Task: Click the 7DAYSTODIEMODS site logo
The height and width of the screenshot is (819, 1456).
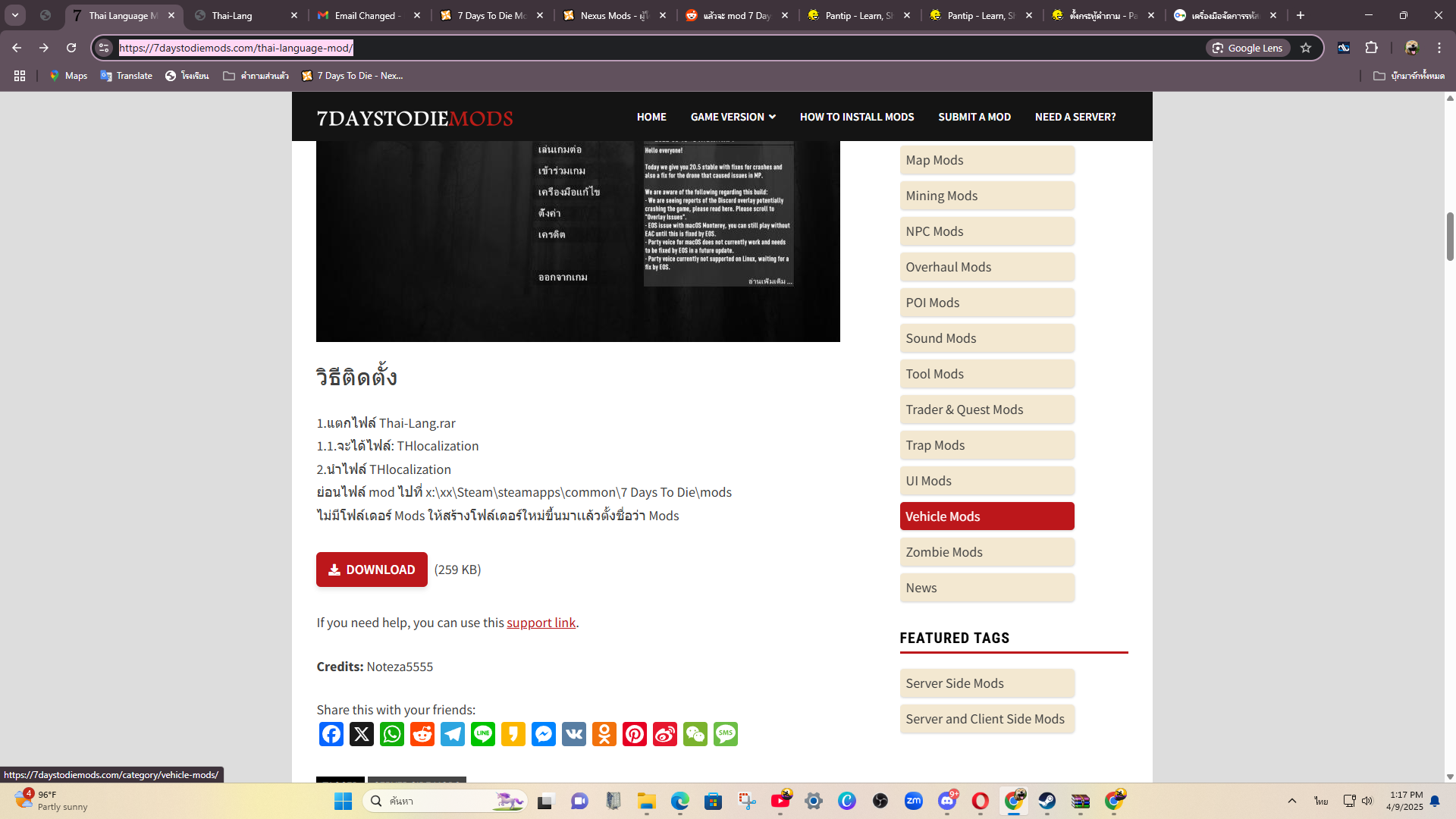Action: pyautogui.click(x=415, y=118)
